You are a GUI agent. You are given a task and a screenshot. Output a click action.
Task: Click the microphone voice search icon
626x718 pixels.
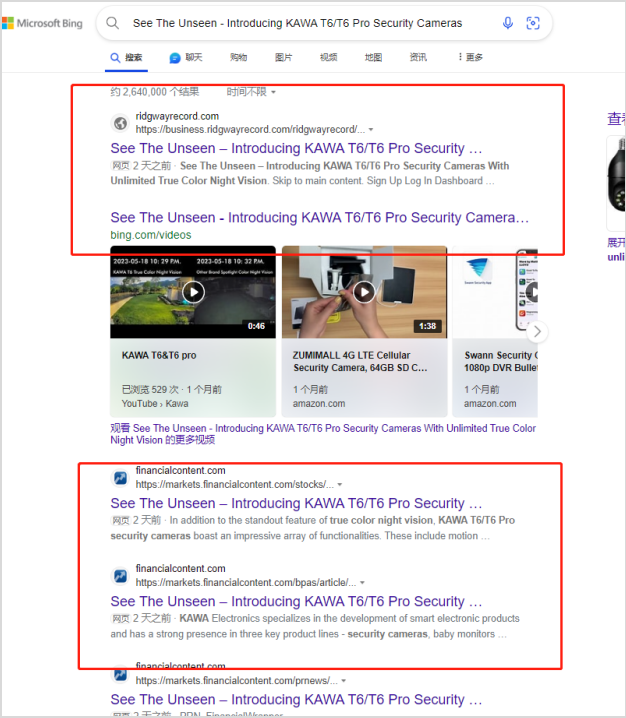point(508,23)
